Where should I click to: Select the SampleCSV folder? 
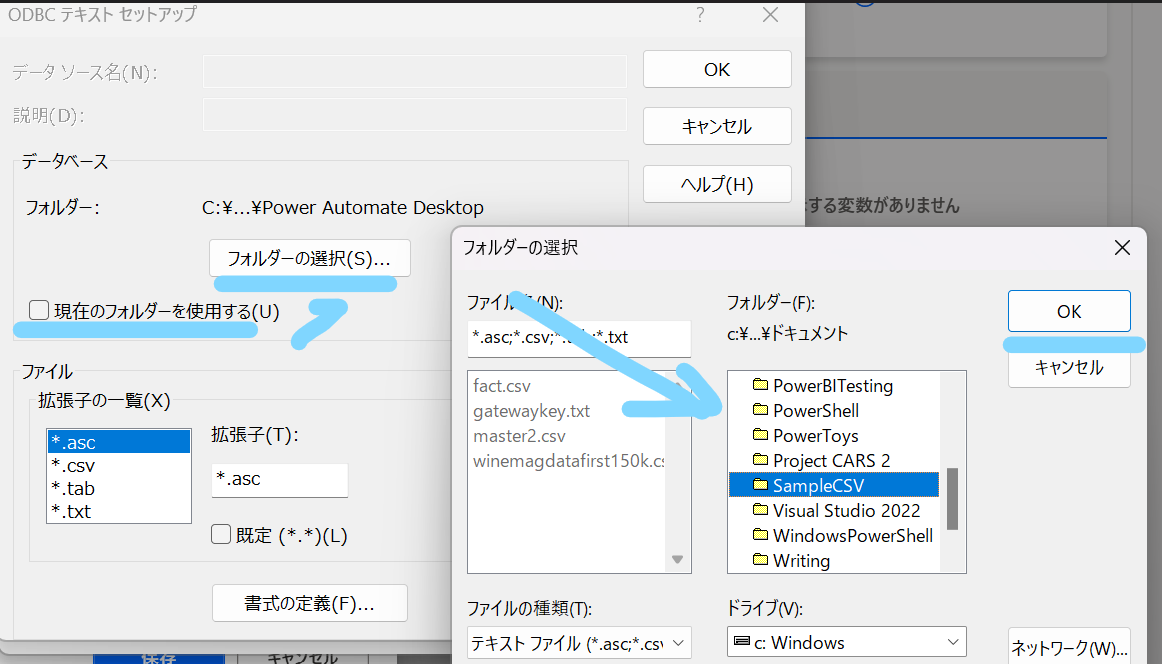[x=834, y=485]
